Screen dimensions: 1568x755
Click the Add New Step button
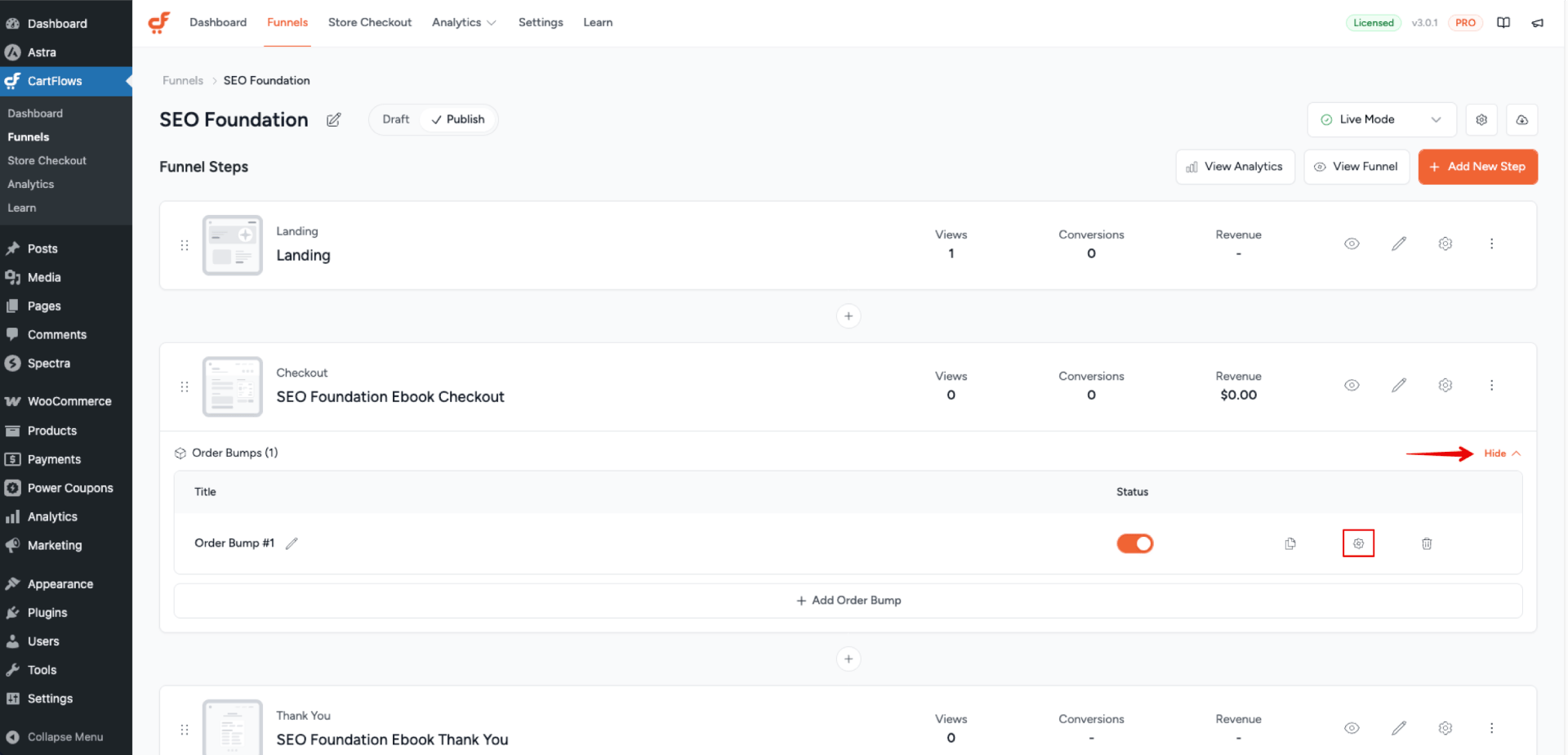click(x=1477, y=167)
